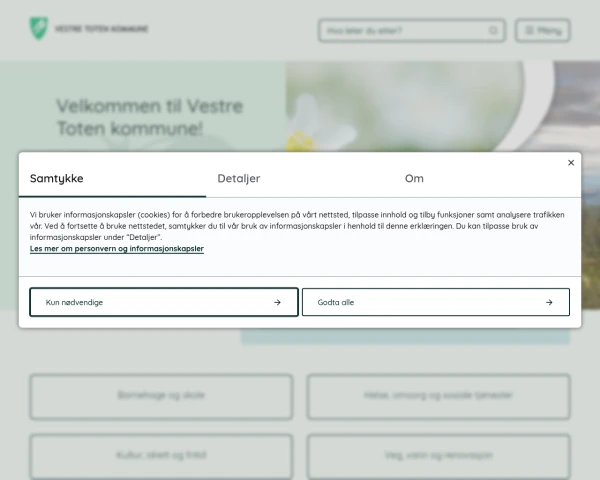Focus the site search input field
600x480 pixels.
412,30
